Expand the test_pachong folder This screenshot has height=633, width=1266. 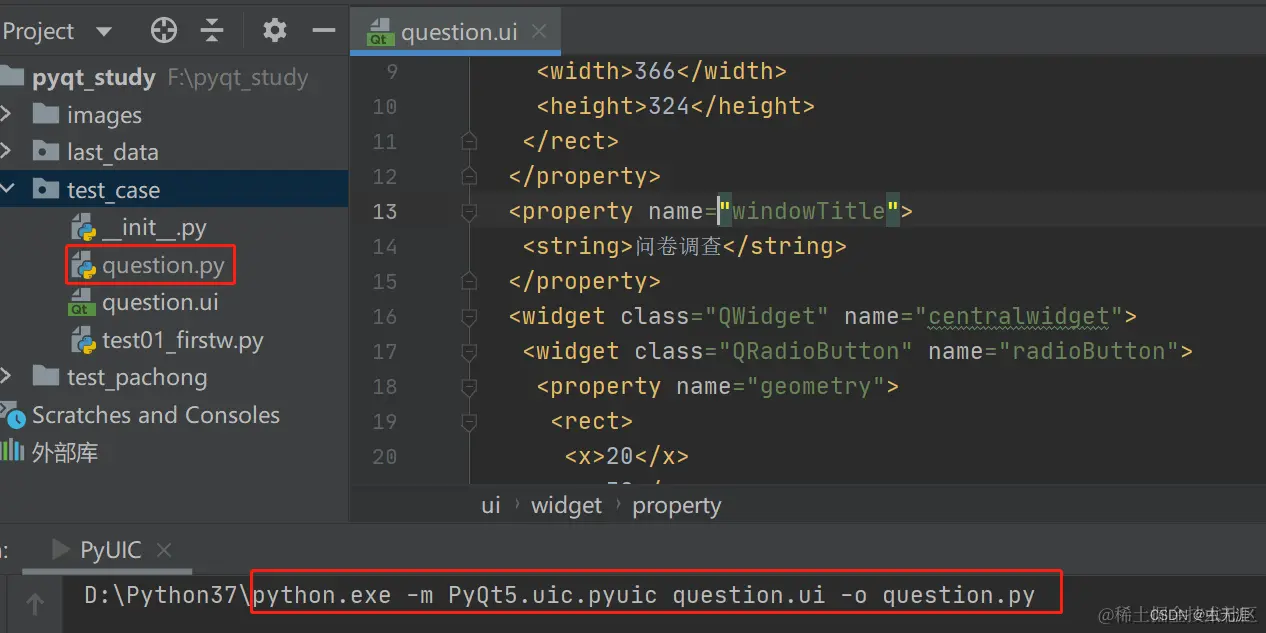[x=6, y=377]
